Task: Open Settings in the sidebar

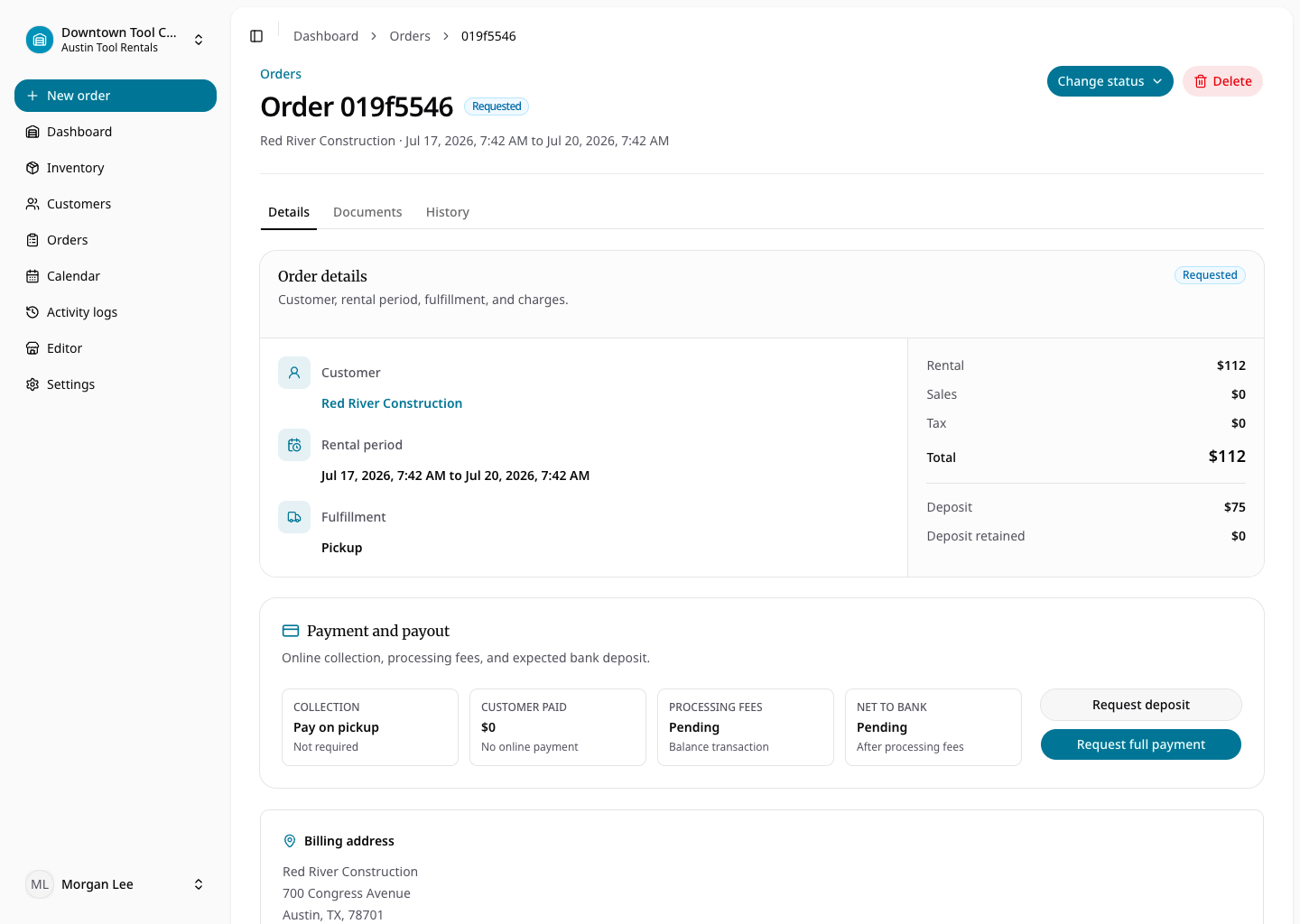Action: [x=116, y=384]
